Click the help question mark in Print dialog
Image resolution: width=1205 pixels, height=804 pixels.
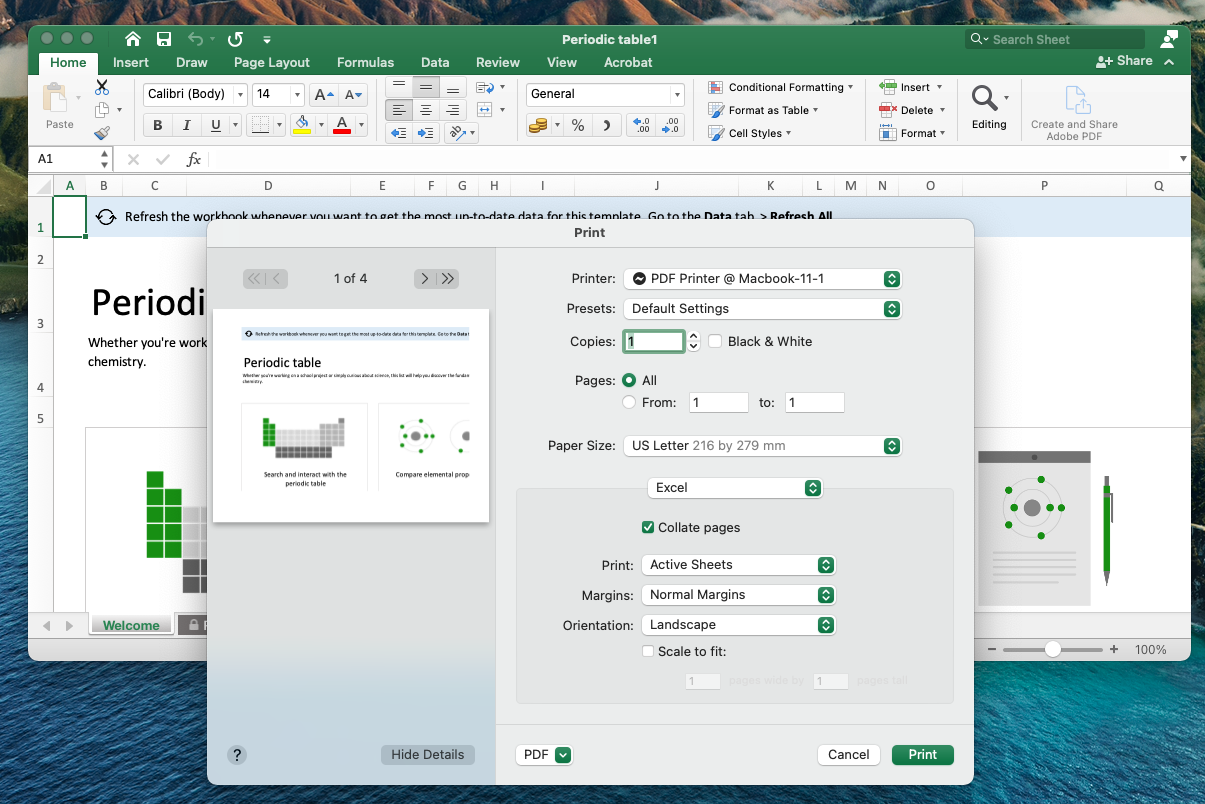(237, 755)
